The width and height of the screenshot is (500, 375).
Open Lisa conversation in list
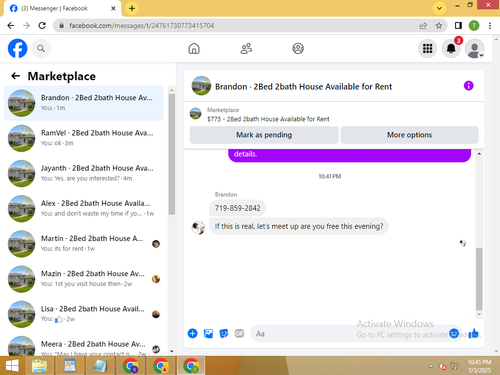(84, 314)
